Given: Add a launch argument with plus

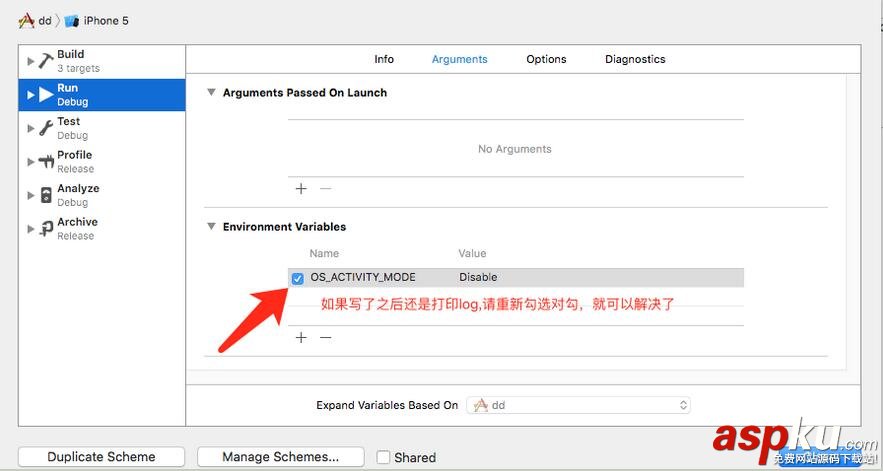Looking at the screenshot, I should point(301,189).
